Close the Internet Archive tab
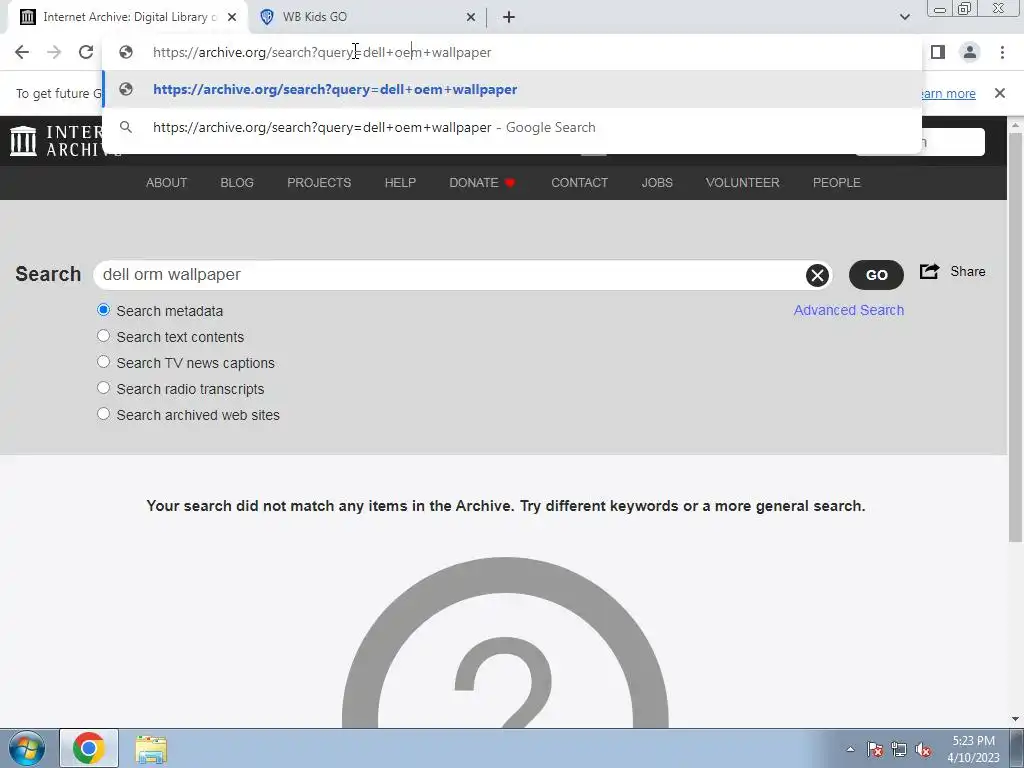Image resolution: width=1024 pixels, height=768 pixels. click(x=232, y=17)
